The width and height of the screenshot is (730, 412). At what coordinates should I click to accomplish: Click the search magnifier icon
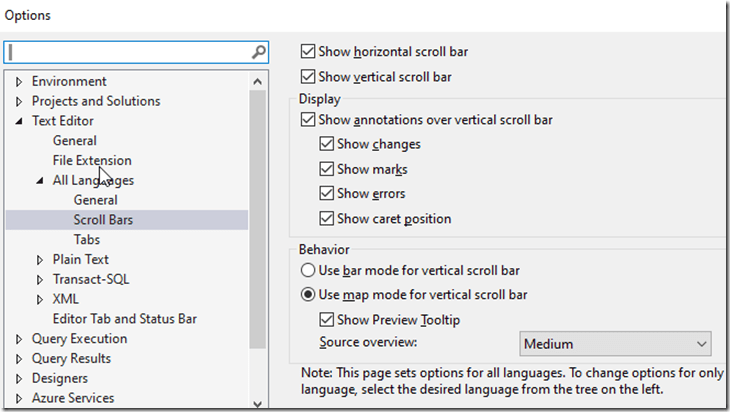click(x=259, y=52)
